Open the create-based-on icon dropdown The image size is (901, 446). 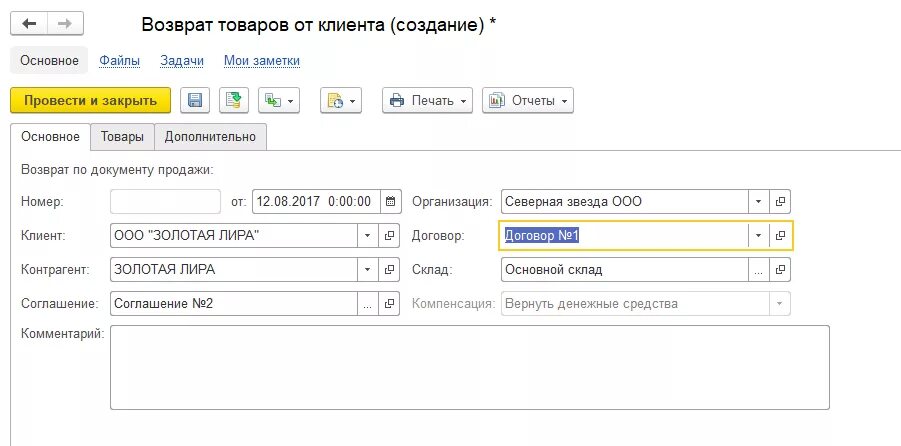click(x=279, y=101)
